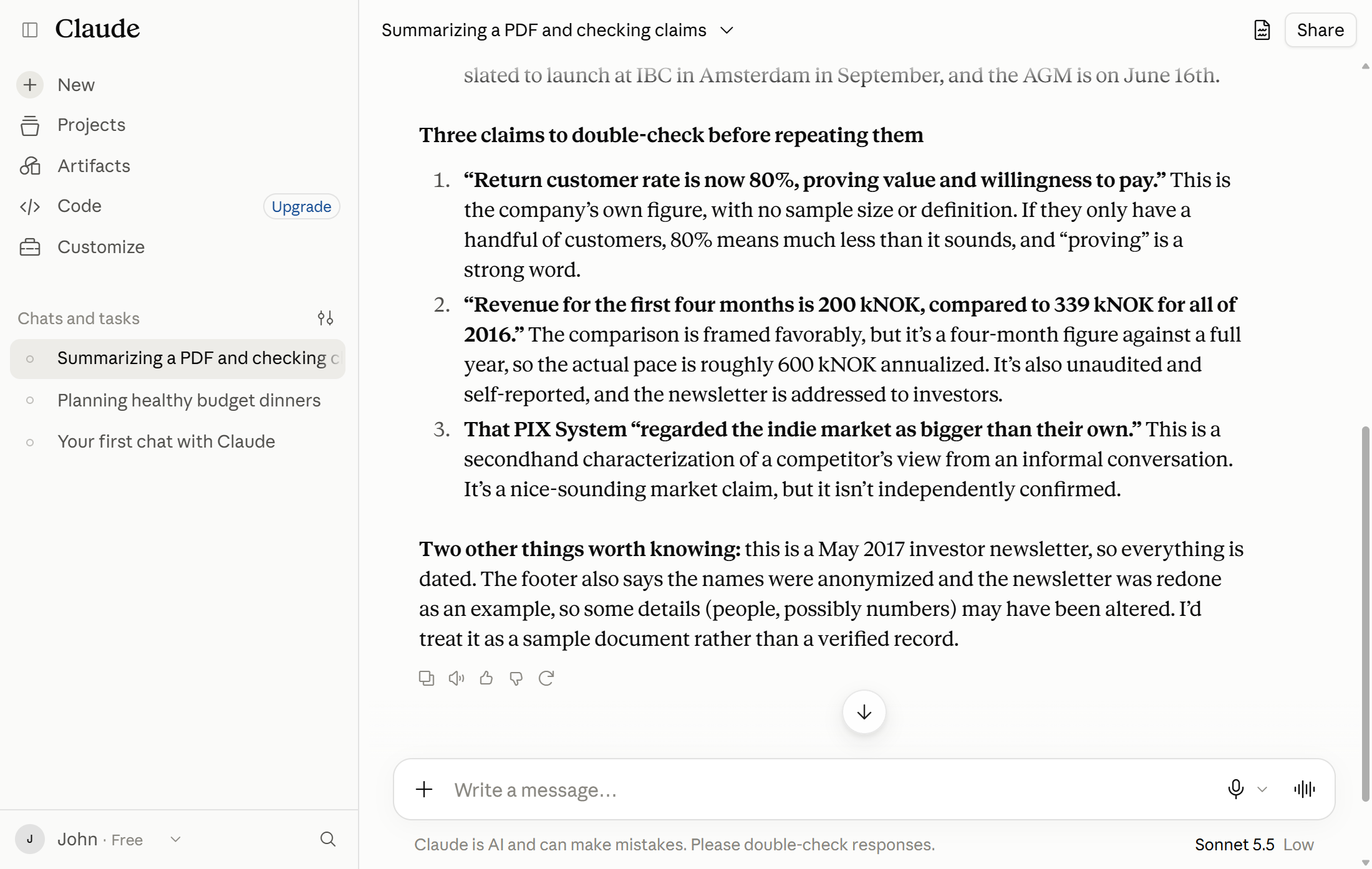This screenshot has height=869, width=1372.
Task: Click the conversation vertical scrollbar thumb
Action: [1365, 614]
